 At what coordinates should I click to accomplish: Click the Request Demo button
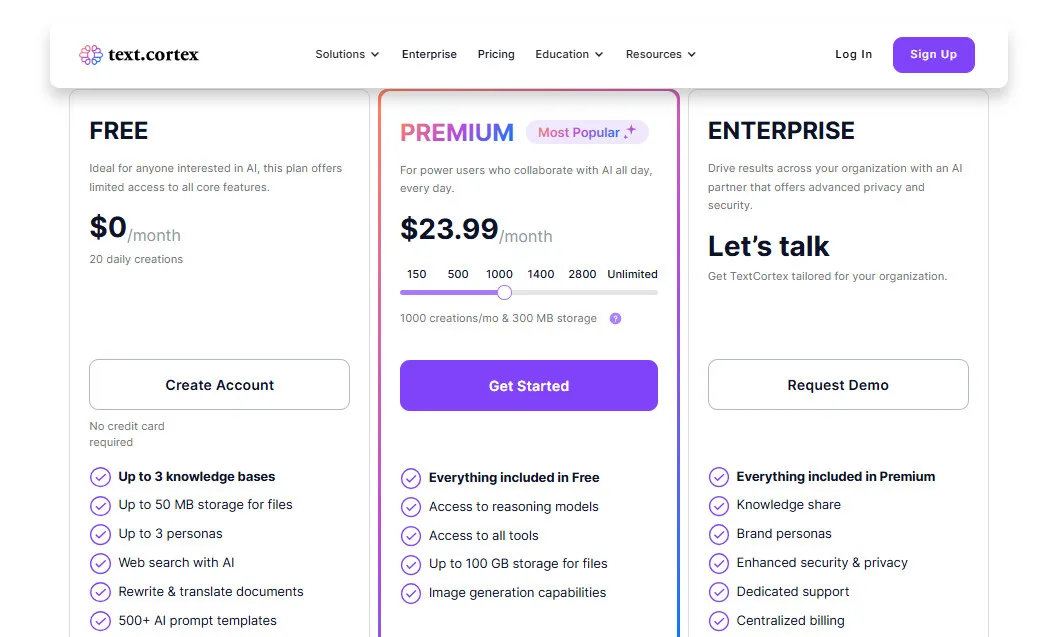click(838, 385)
